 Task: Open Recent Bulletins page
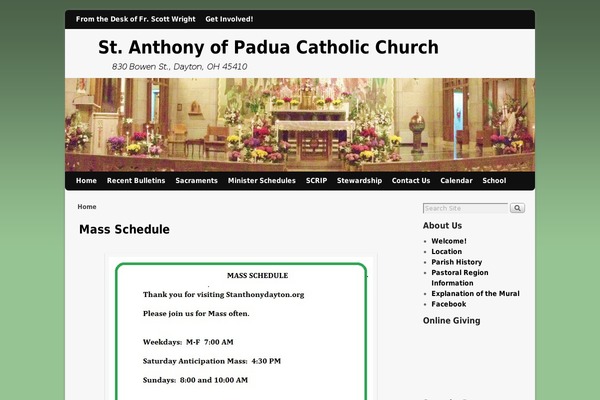136,181
